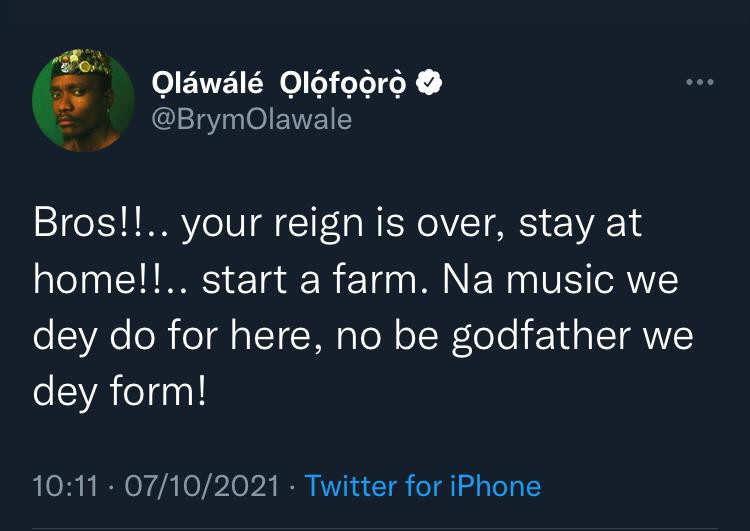
Task: Click the 10:11 timestamp
Action: (65, 486)
